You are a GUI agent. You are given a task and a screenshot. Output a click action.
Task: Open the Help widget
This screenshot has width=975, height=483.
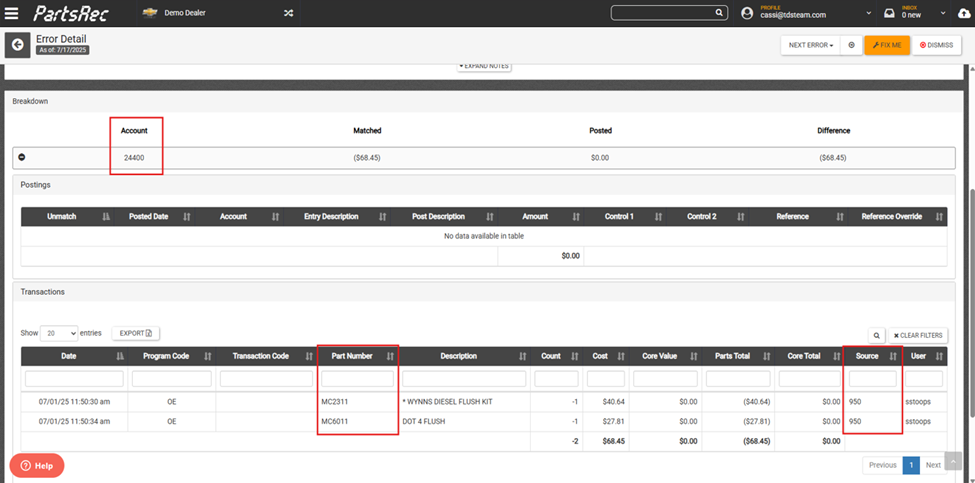click(x=37, y=466)
